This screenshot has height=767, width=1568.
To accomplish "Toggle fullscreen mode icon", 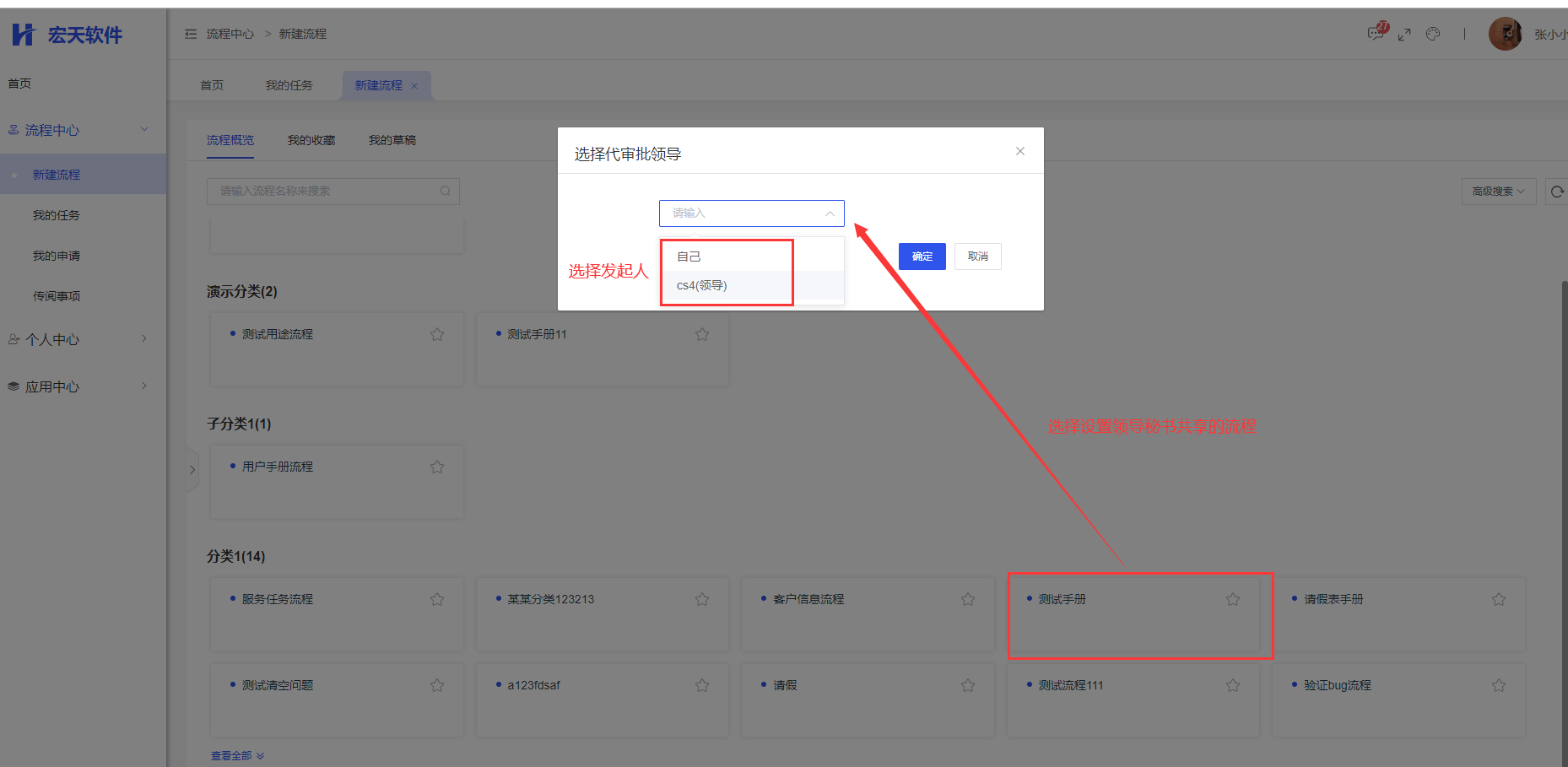I will point(1404,35).
